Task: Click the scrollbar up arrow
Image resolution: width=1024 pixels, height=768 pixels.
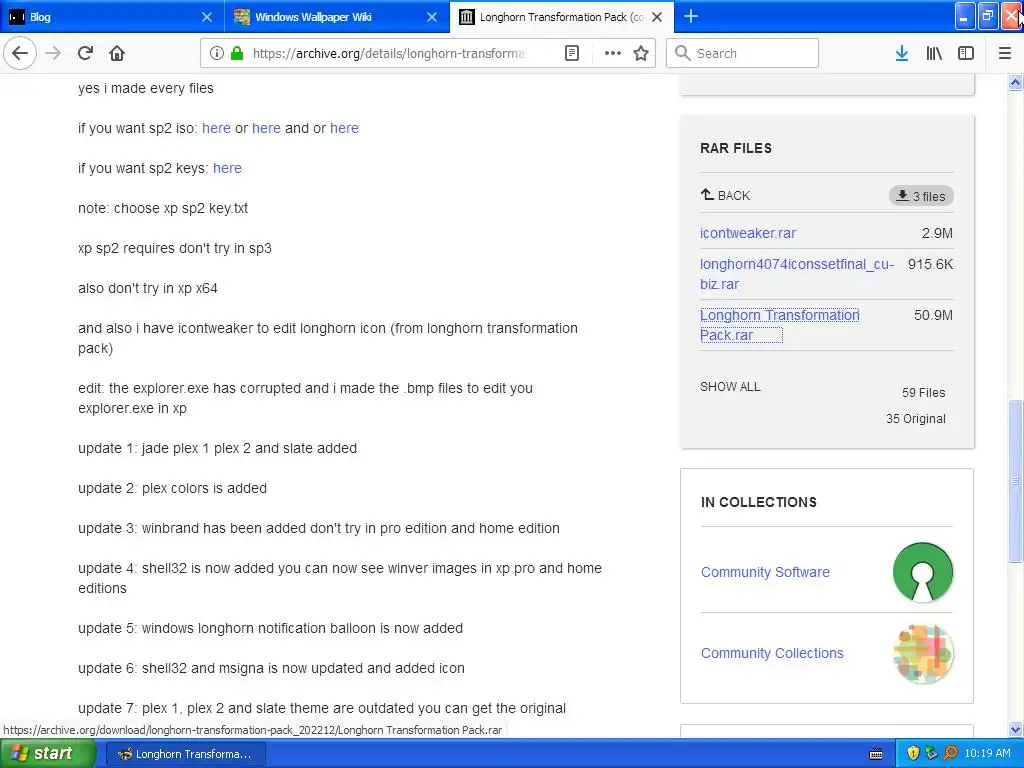Action: [1016, 82]
